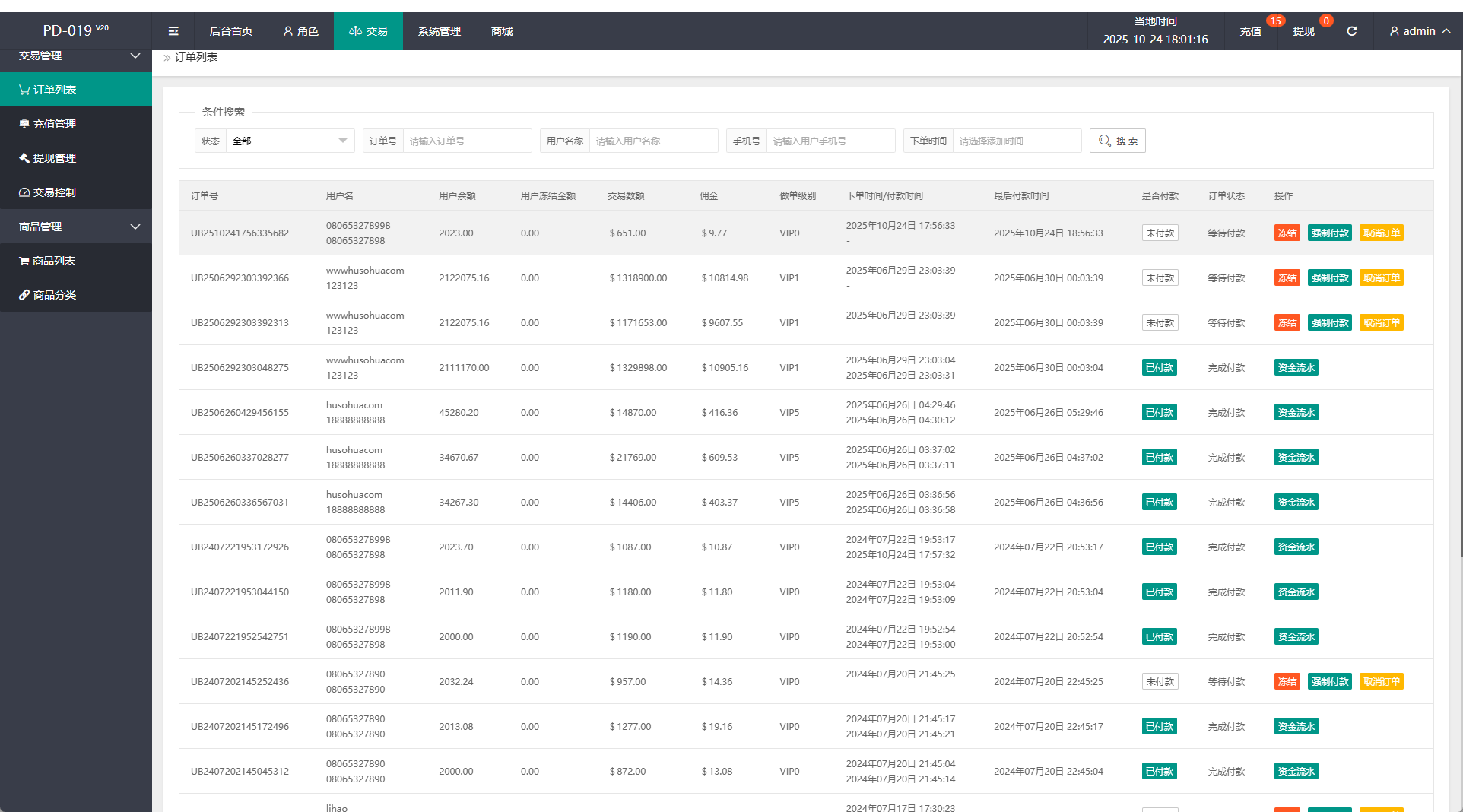
Task: Switch to the 商城 top menu
Action: click(502, 31)
